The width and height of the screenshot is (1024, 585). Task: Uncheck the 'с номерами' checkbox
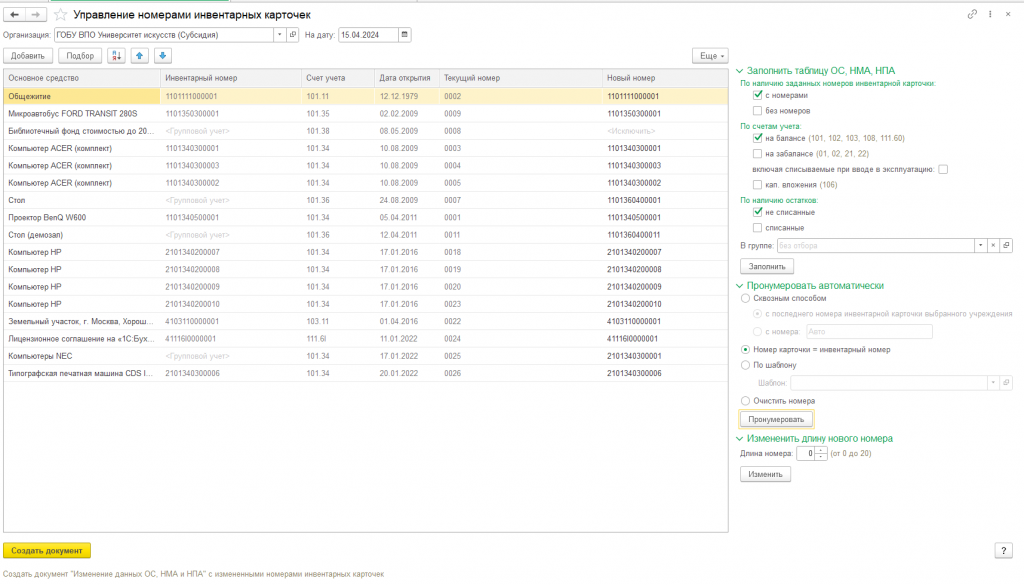point(758,95)
